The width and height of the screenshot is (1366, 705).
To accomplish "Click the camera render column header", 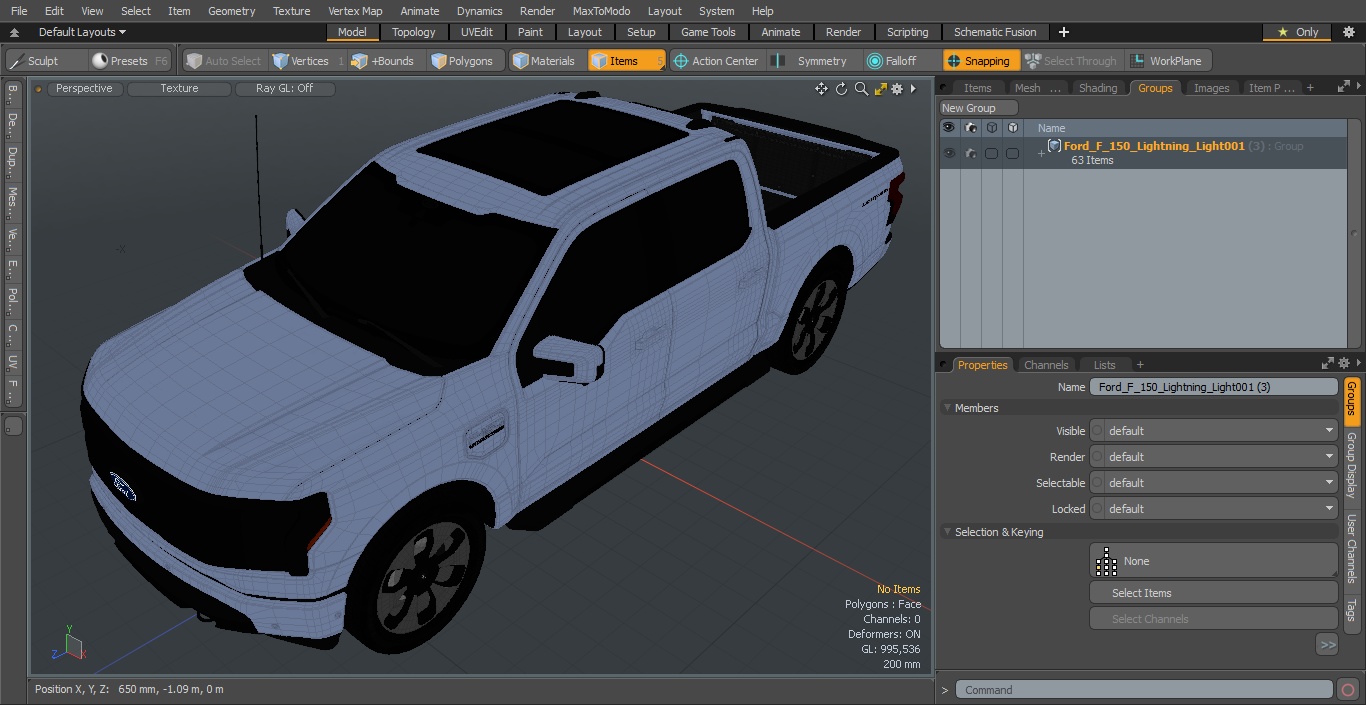I will tap(970, 128).
